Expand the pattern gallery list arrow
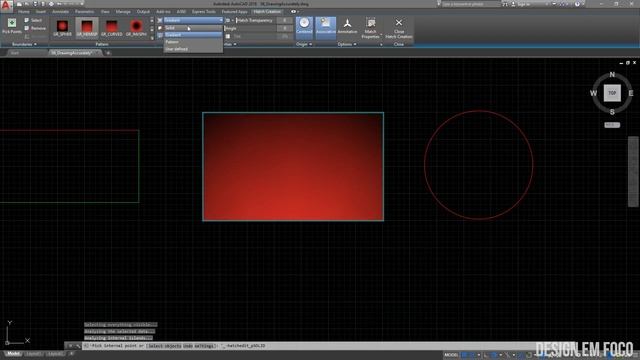 (152, 37)
